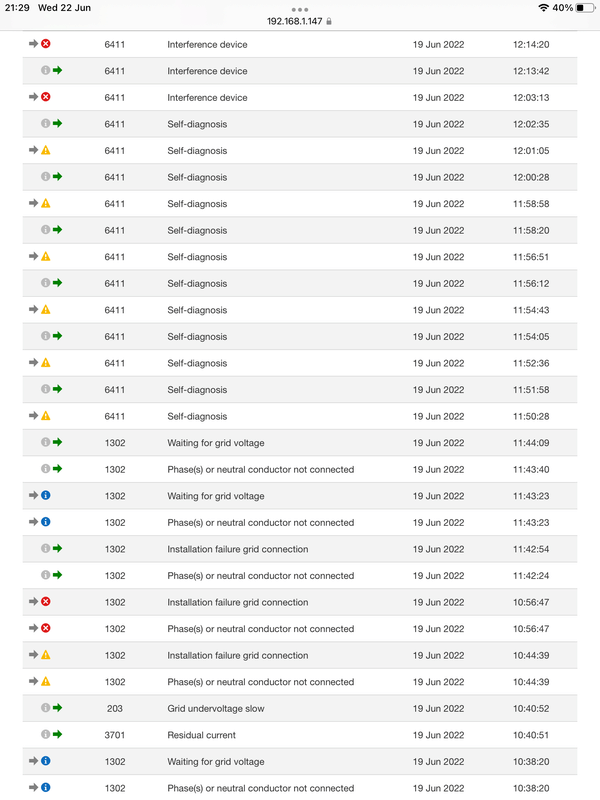Click yellow warning icon on 10:44:39 Installation failure row
The image size is (600, 800).
point(45,654)
